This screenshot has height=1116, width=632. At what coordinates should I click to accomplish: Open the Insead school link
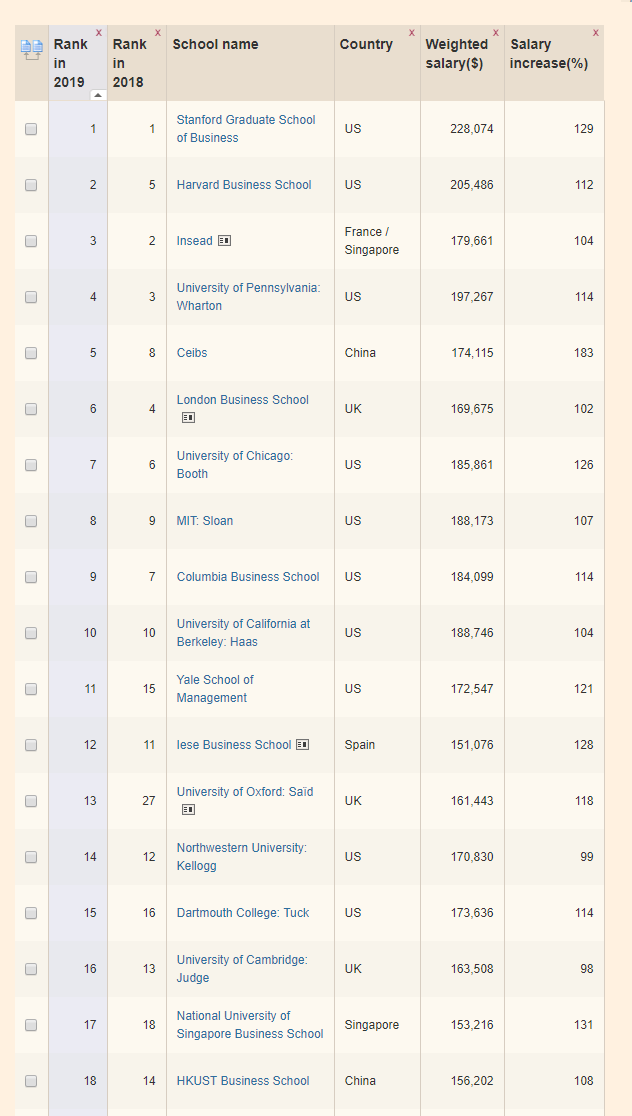click(194, 241)
